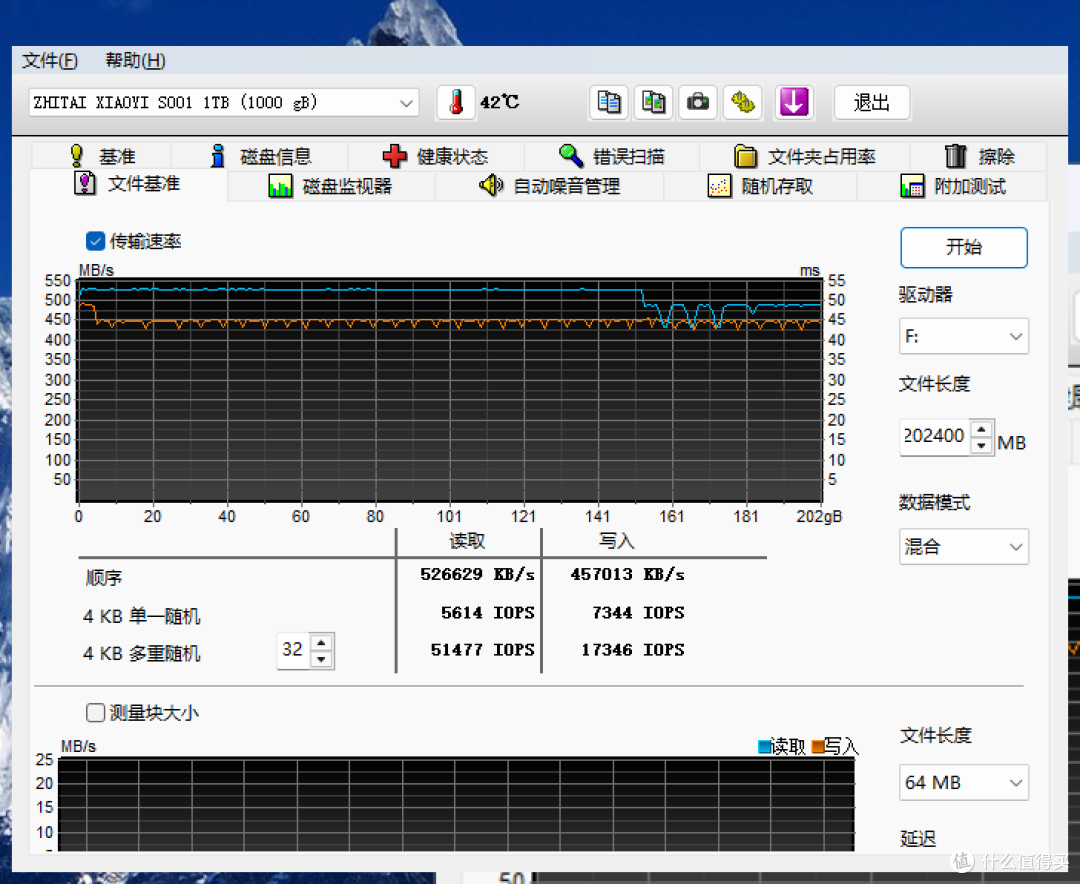Click the 自动噪音管理 speaker icon
Screen dimensions: 1080x884
491,185
